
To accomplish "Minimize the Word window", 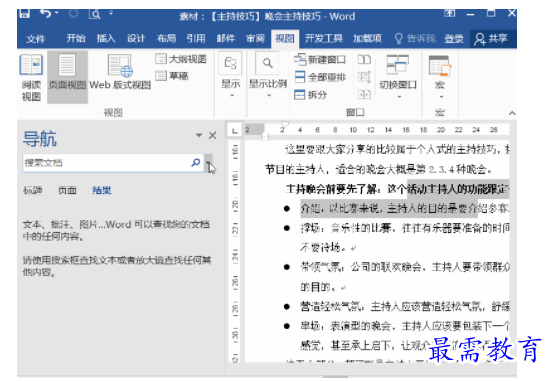I will (470, 14).
